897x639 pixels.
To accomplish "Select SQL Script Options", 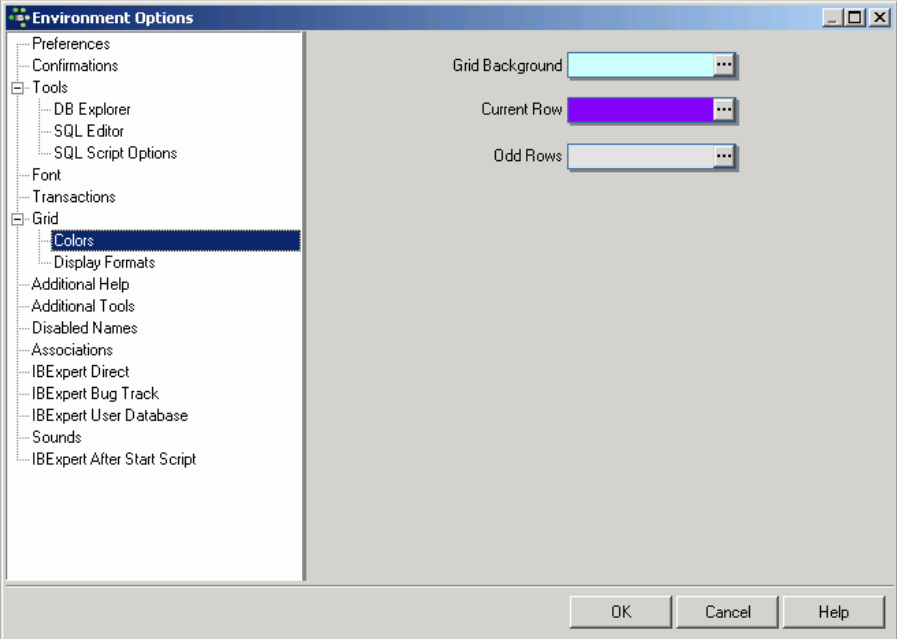I will click(x=116, y=153).
